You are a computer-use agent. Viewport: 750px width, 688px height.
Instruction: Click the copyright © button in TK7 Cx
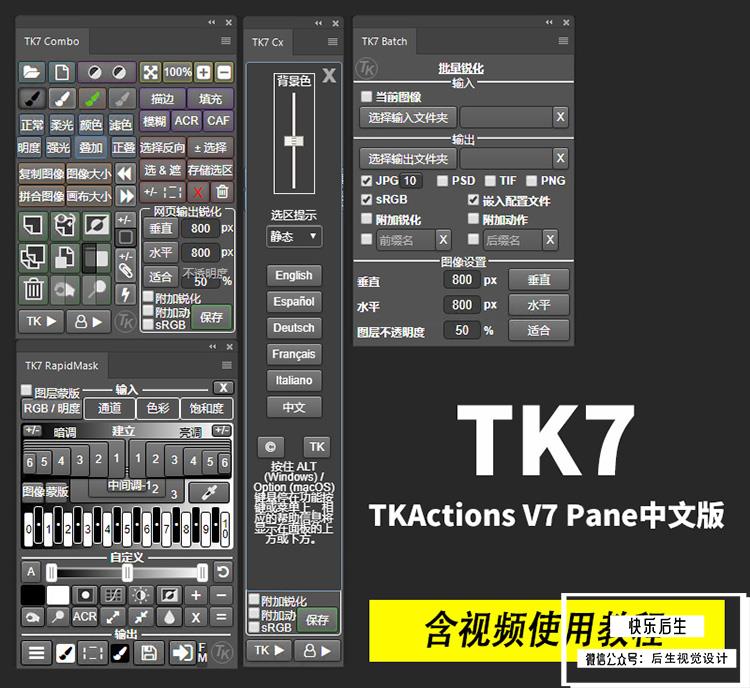[271, 447]
